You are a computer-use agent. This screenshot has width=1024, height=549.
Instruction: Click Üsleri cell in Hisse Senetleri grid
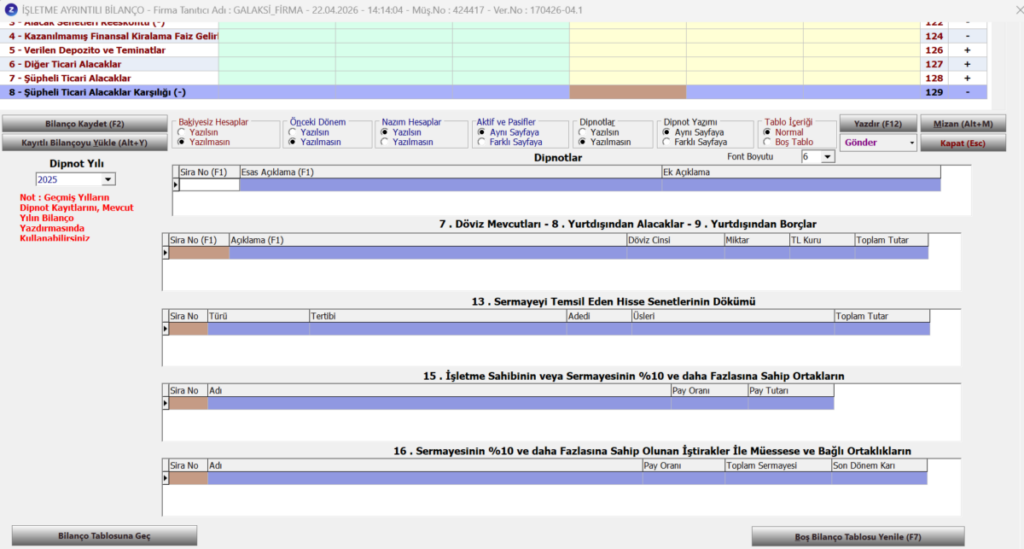tap(733, 329)
